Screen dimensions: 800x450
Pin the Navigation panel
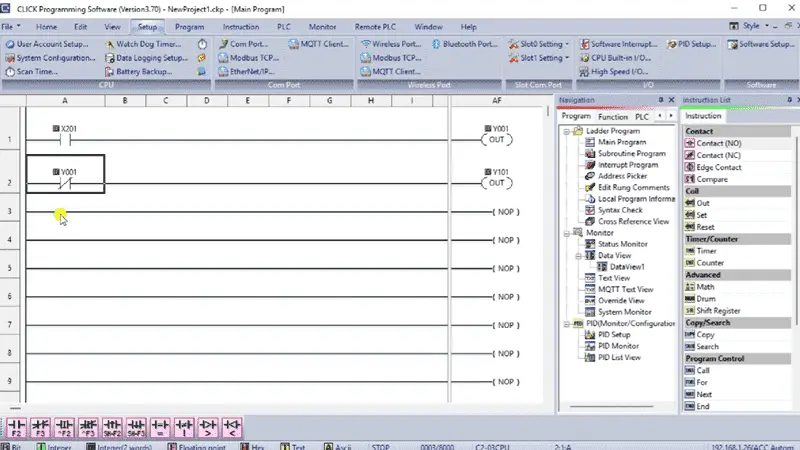coord(661,100)
